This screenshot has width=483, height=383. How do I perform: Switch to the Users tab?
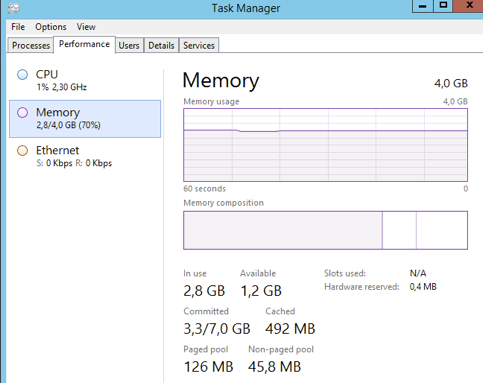(x=129, y=45)
